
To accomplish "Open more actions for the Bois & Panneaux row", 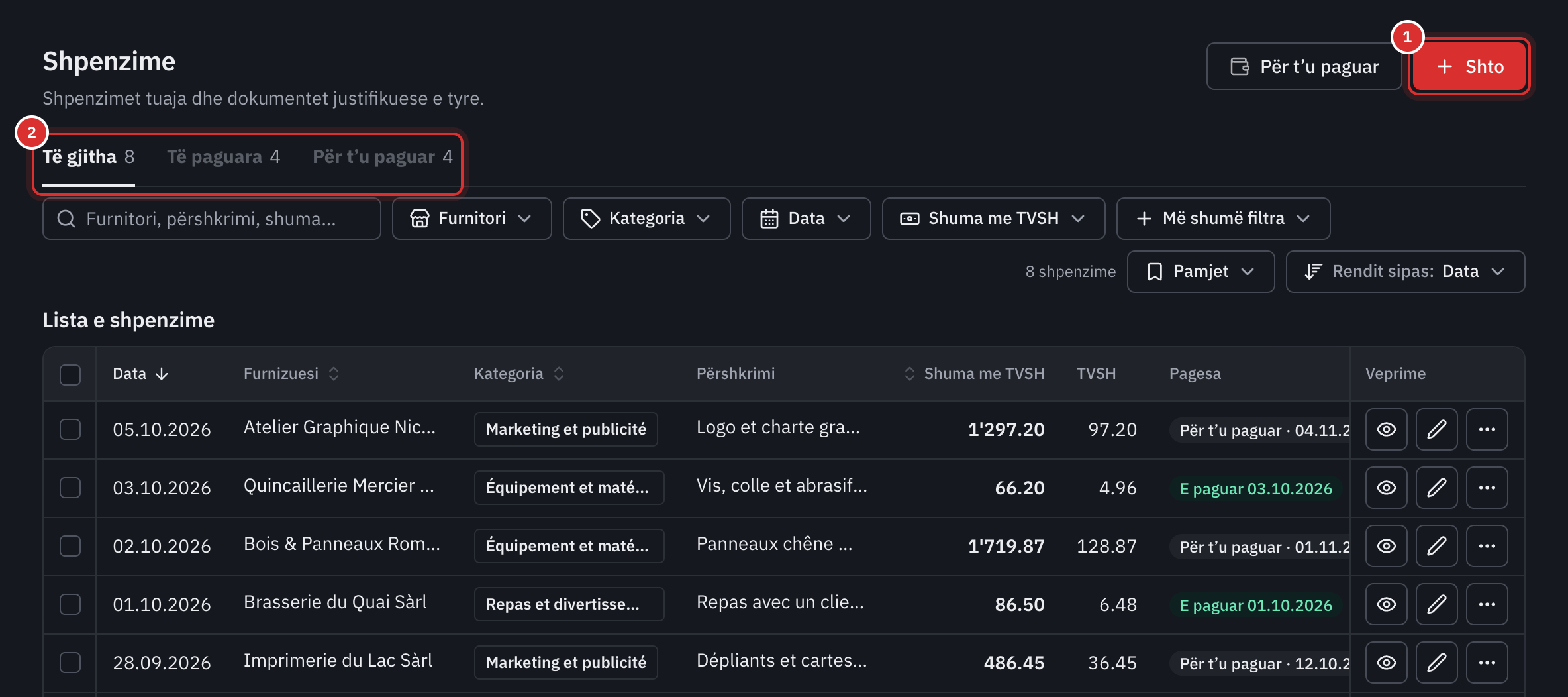I will click(x=1487, y=546).
